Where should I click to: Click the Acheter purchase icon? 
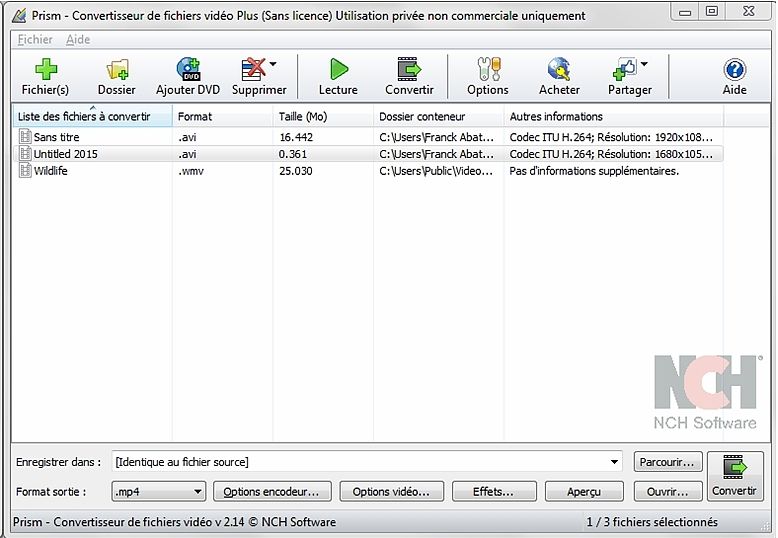[559, 70]
